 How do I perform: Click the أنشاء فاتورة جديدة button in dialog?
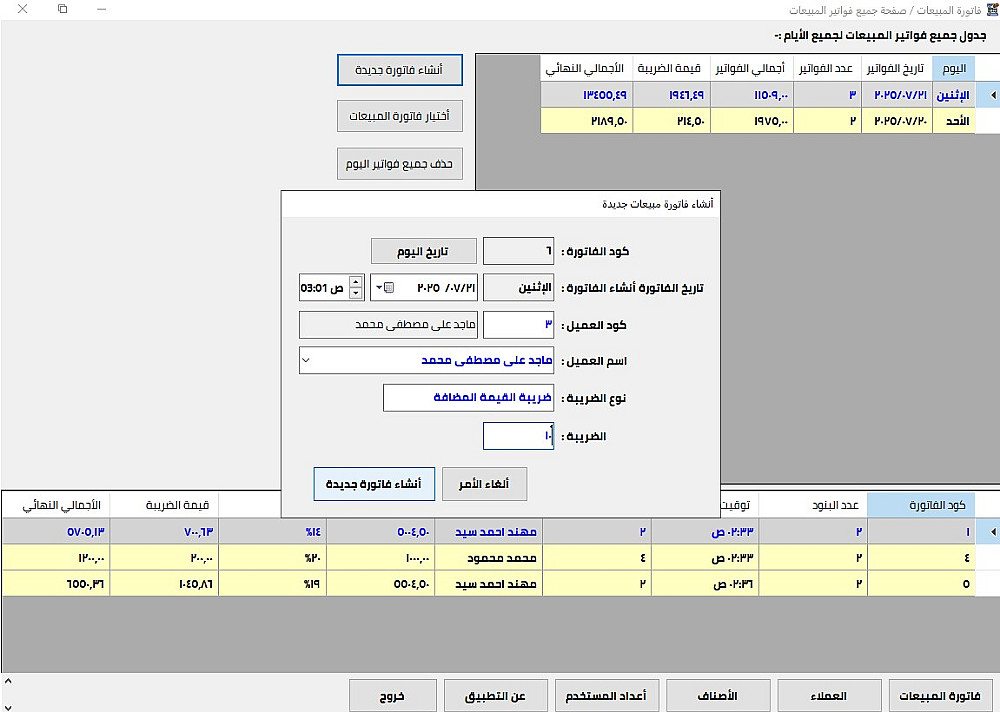pos(374,484)
